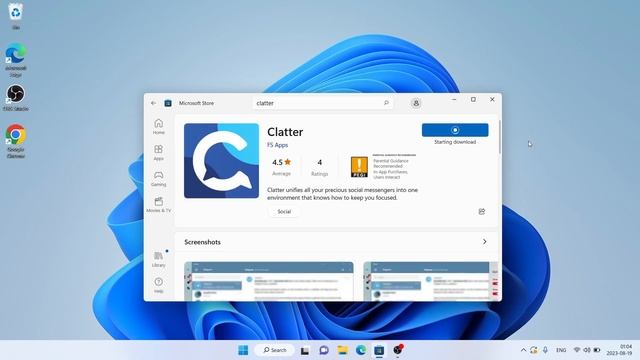Click the Clatter app title text

pos(285,132)
